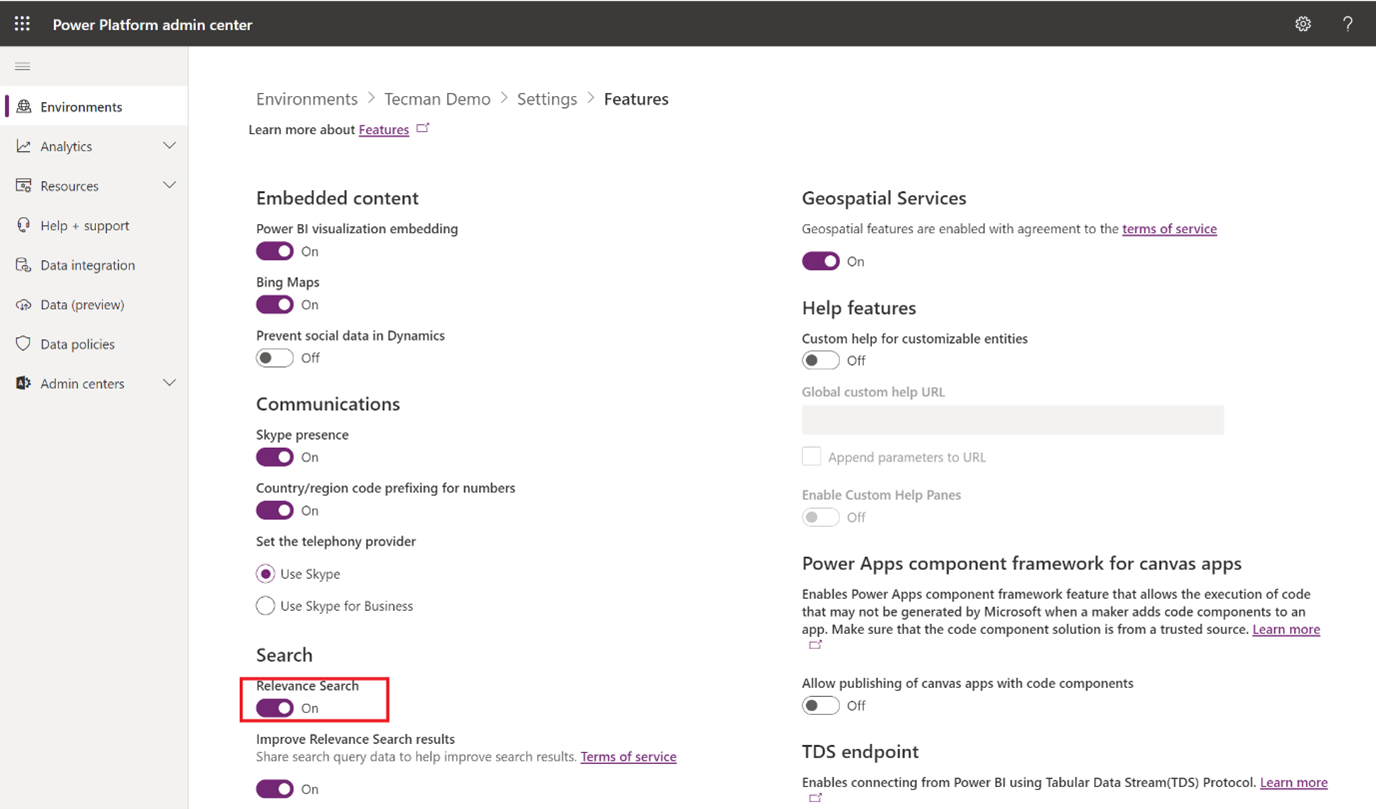Open Data (preview) in the left navigation
1376x809 pixels.
pos(23,304)
